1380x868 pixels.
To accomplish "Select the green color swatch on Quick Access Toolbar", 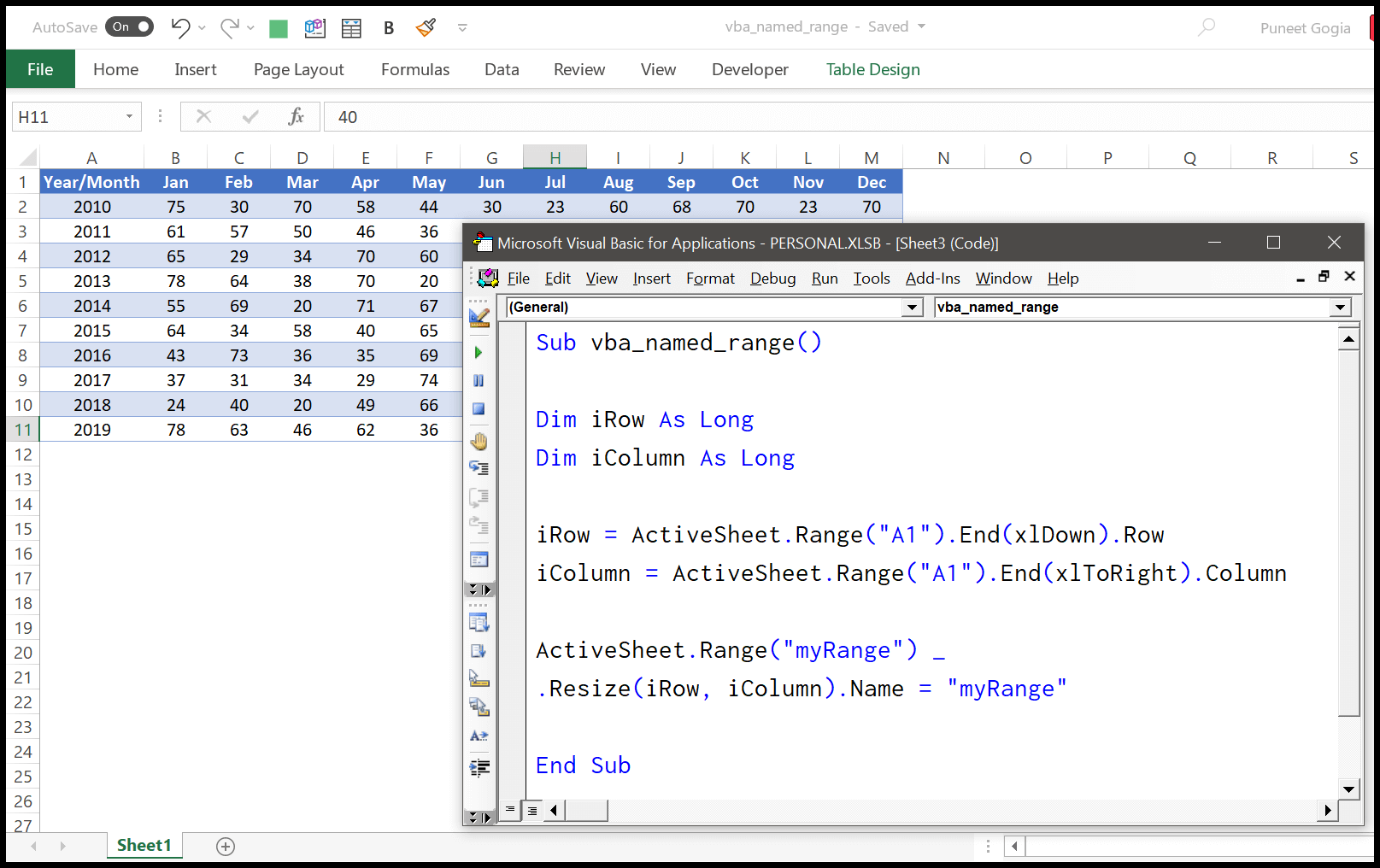I will [278, 26].
